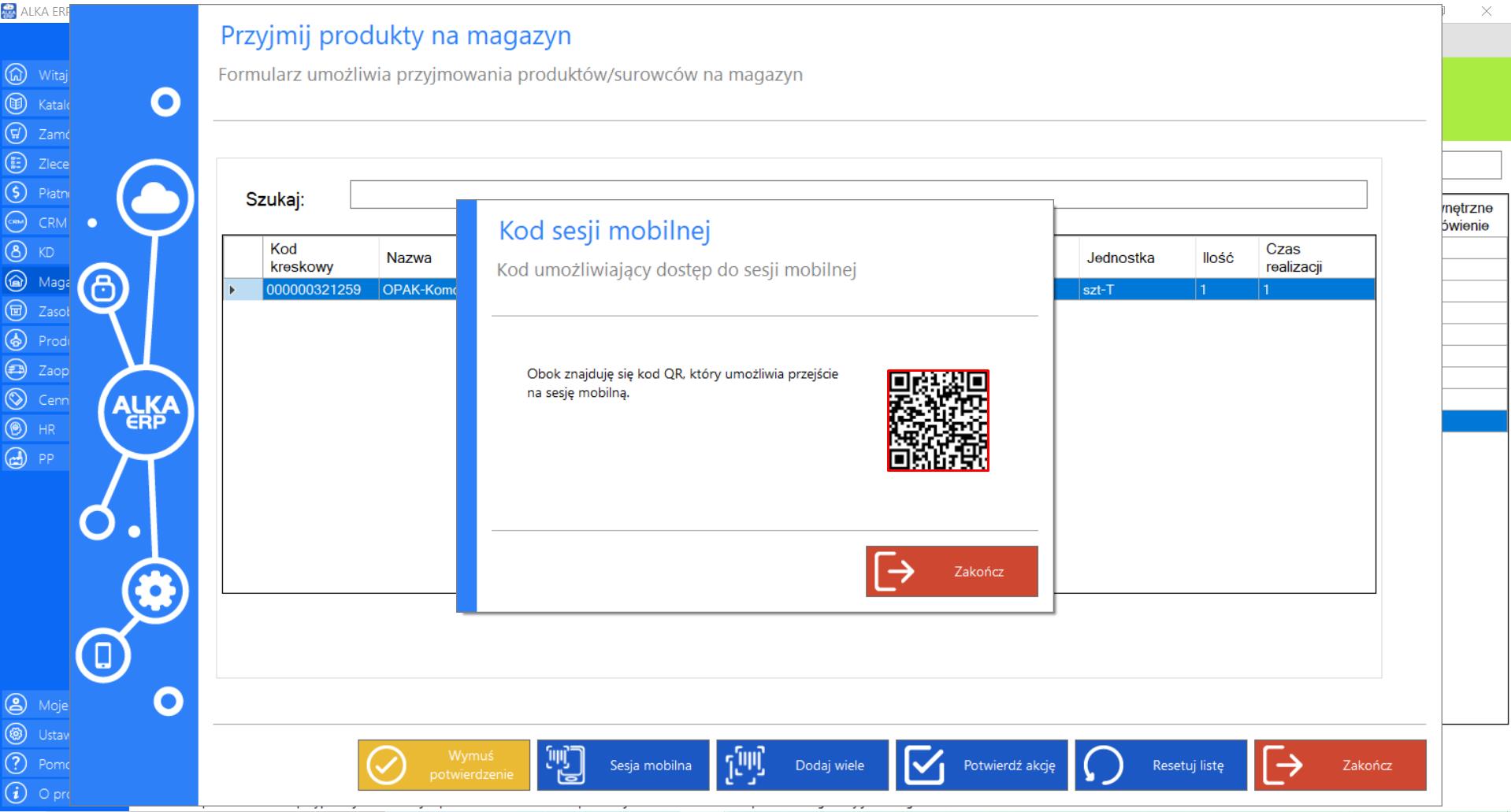Screen dimensions: 1511x812
Task: Click the Sesja mobilna button
Action: [x=623, y=765]
